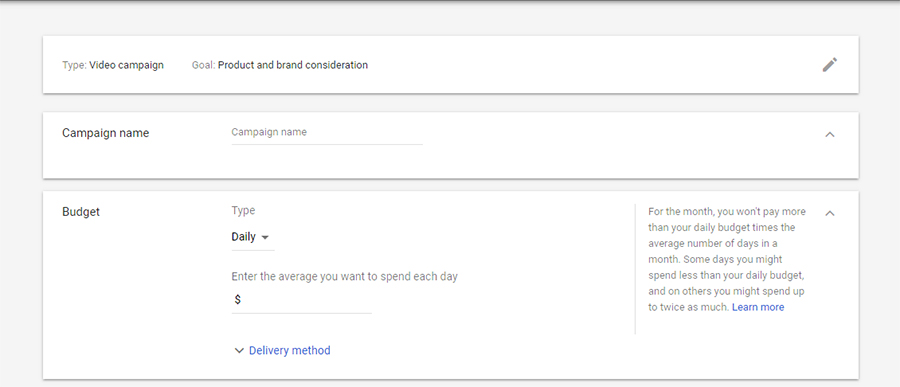Image resolution: width=900 pixels, height=387 pixels.
Task: Click the chevron beside Delivery method
Action: 239,350
